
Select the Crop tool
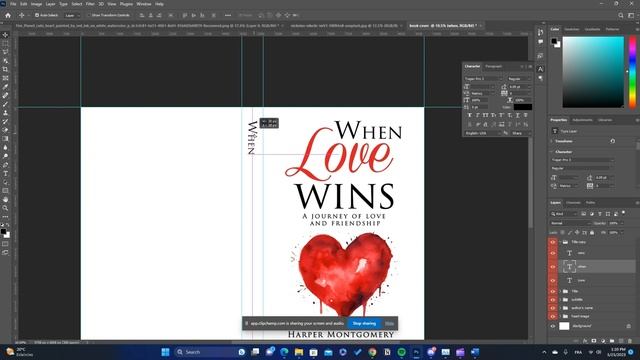coord(5,69)
